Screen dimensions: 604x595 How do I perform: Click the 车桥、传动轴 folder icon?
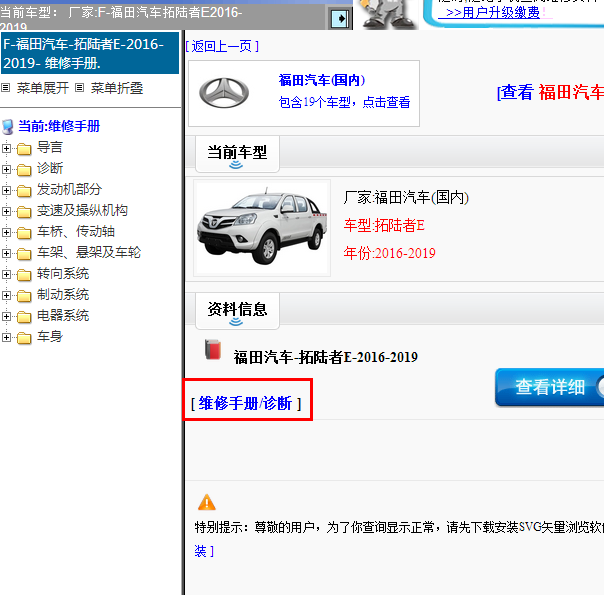(24, 233)
